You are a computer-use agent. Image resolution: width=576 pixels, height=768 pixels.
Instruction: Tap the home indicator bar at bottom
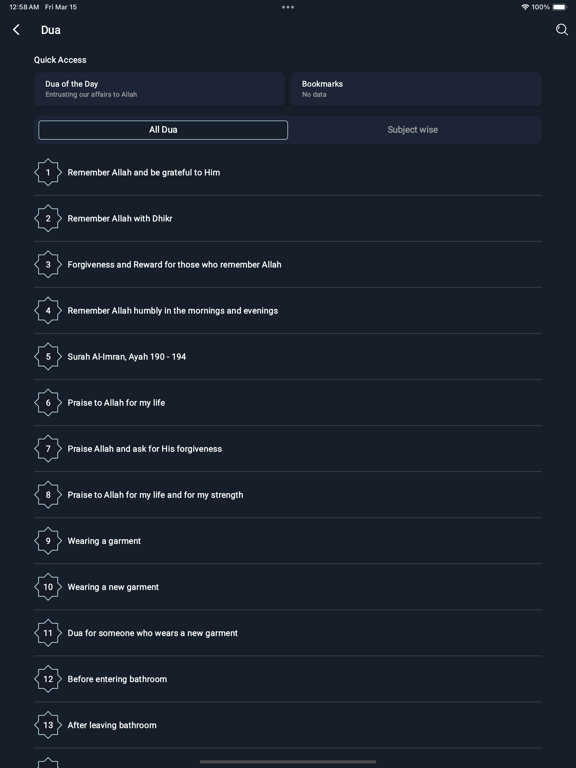[x=288, y=762]
